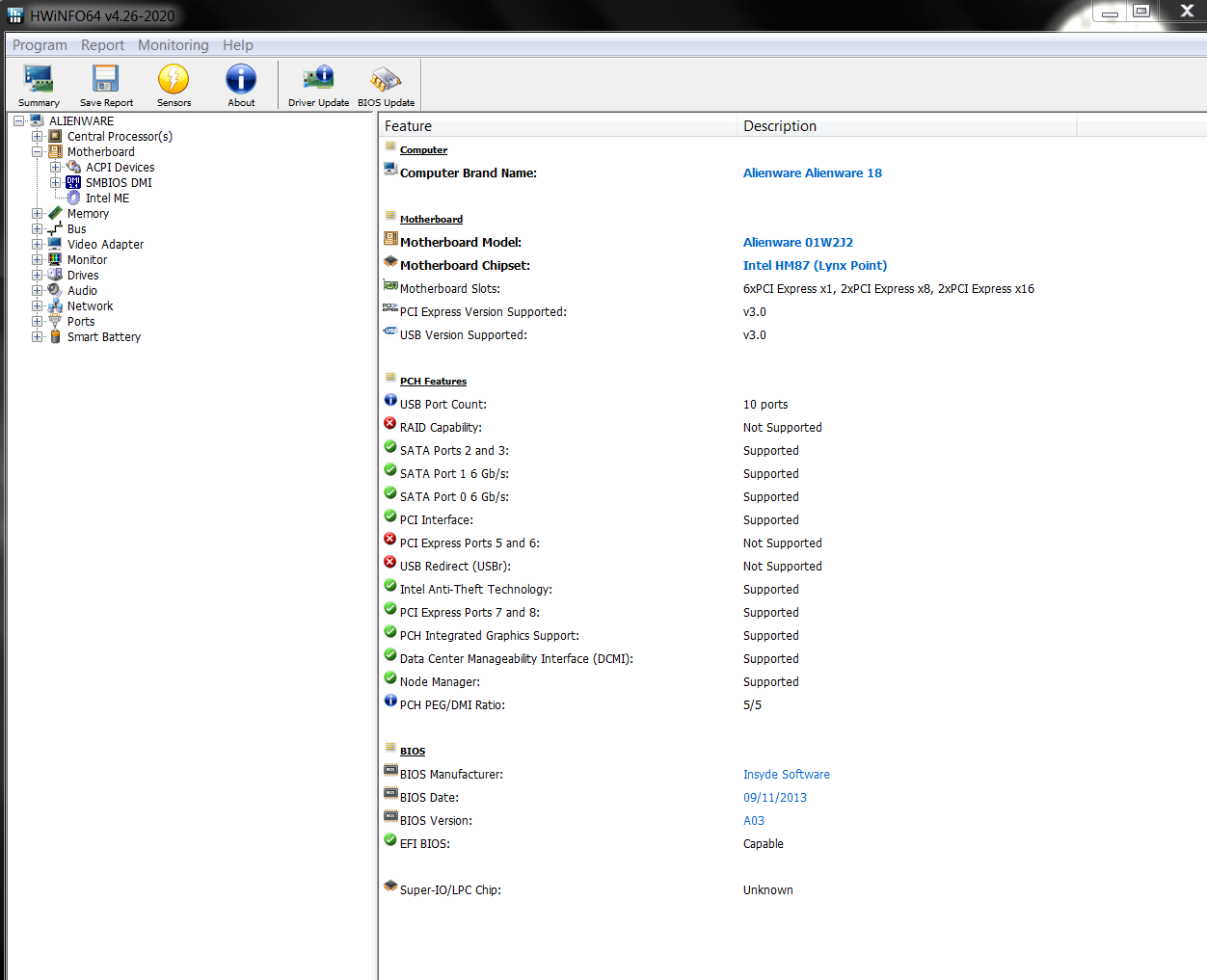Click the HWiNFO64 title bar app icon

tap(15, 15)
